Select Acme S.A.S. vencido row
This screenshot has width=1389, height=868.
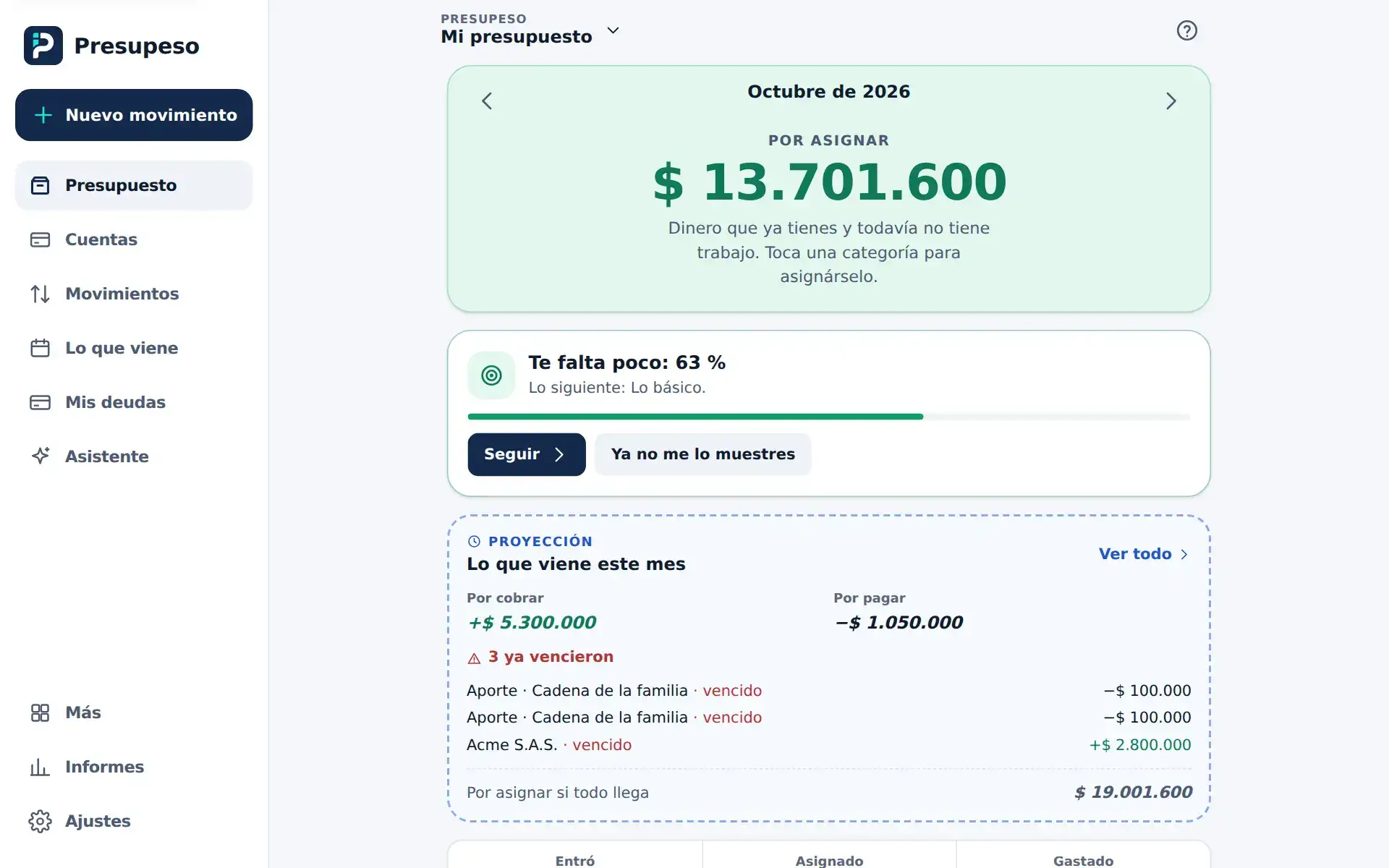pyautogui.click(x=829, y=745)
